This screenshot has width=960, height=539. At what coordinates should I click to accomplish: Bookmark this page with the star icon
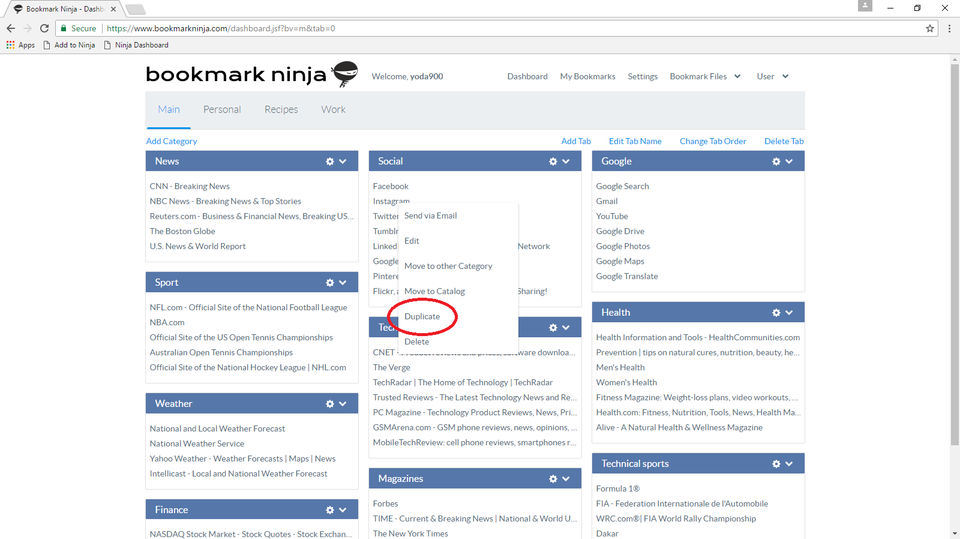coord(930,28)
